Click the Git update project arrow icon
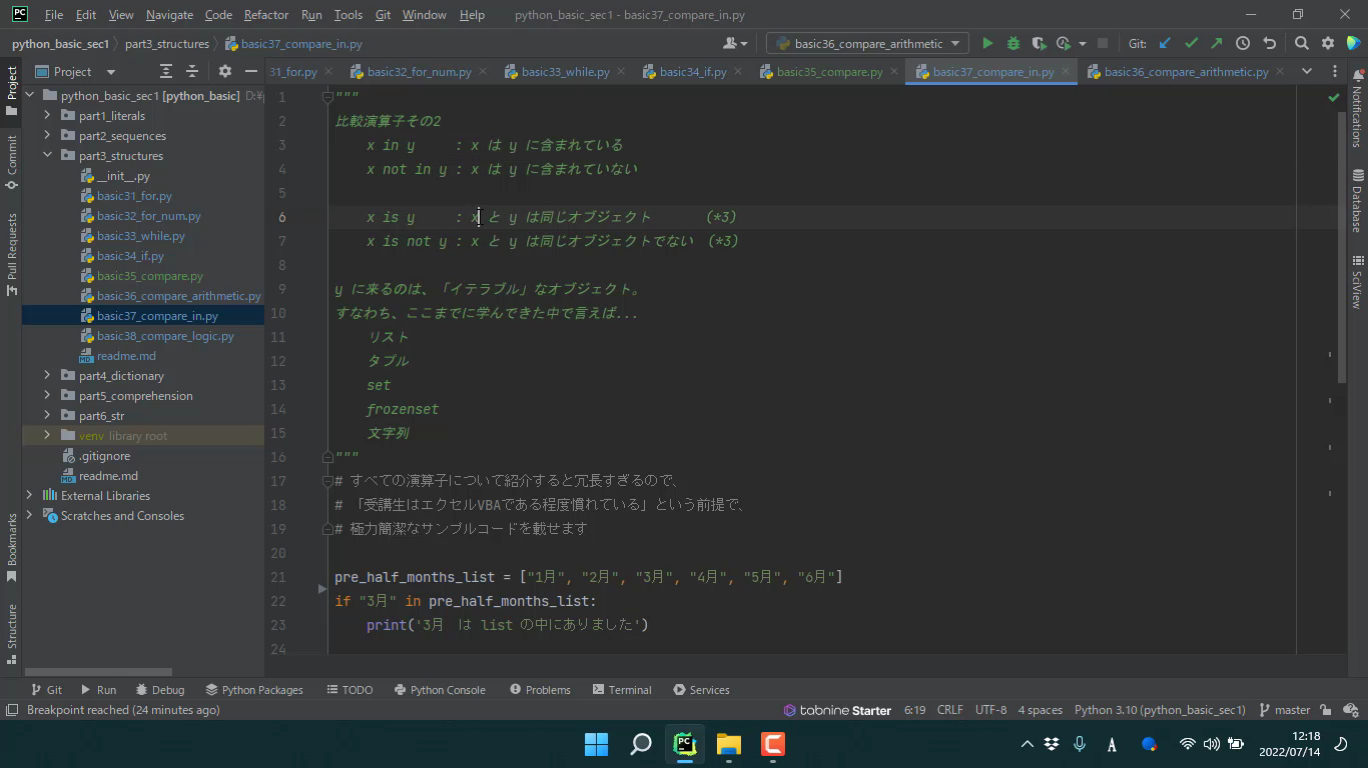 click(1165, 43)
